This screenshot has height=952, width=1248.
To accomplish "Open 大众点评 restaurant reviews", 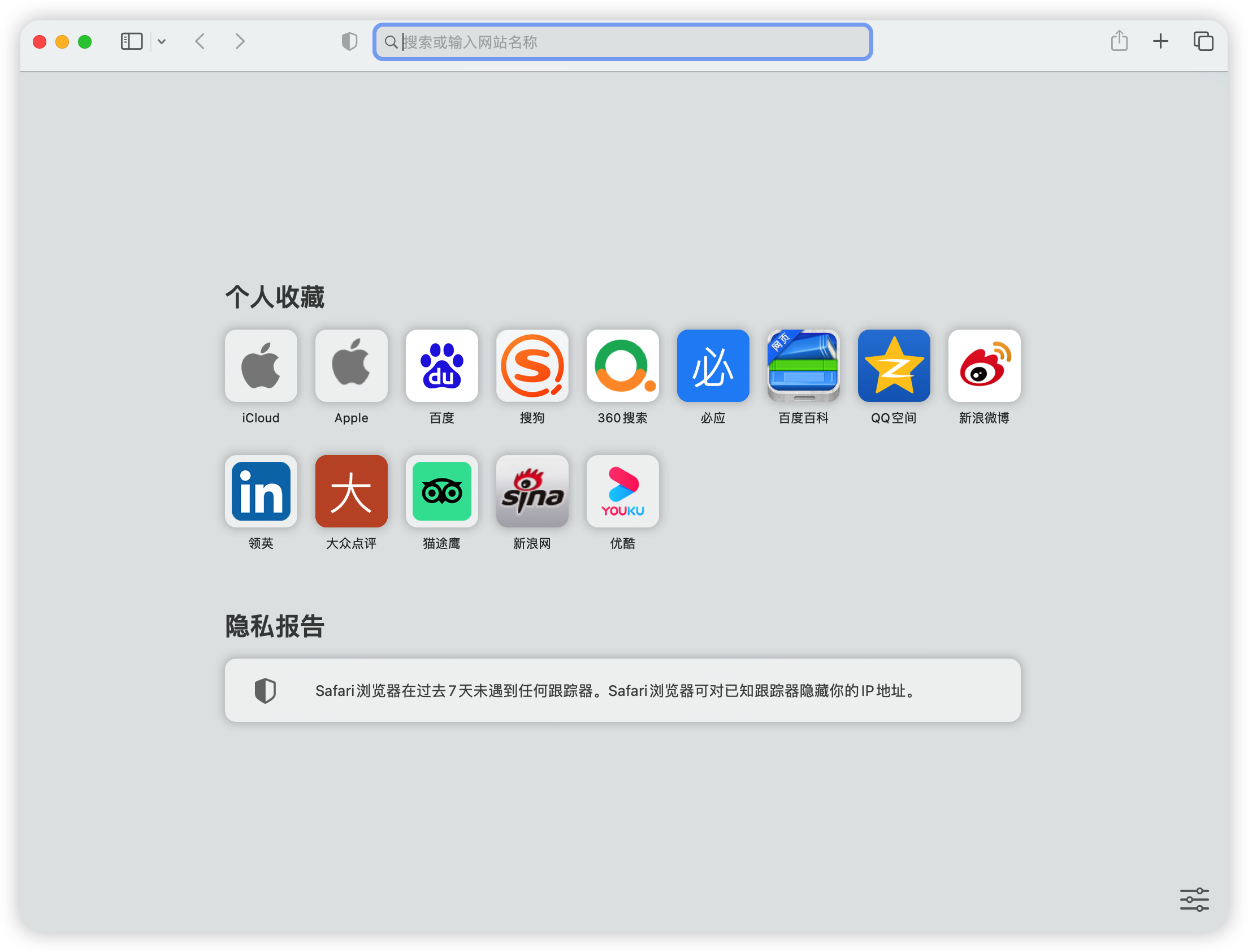I will (351, 491).
